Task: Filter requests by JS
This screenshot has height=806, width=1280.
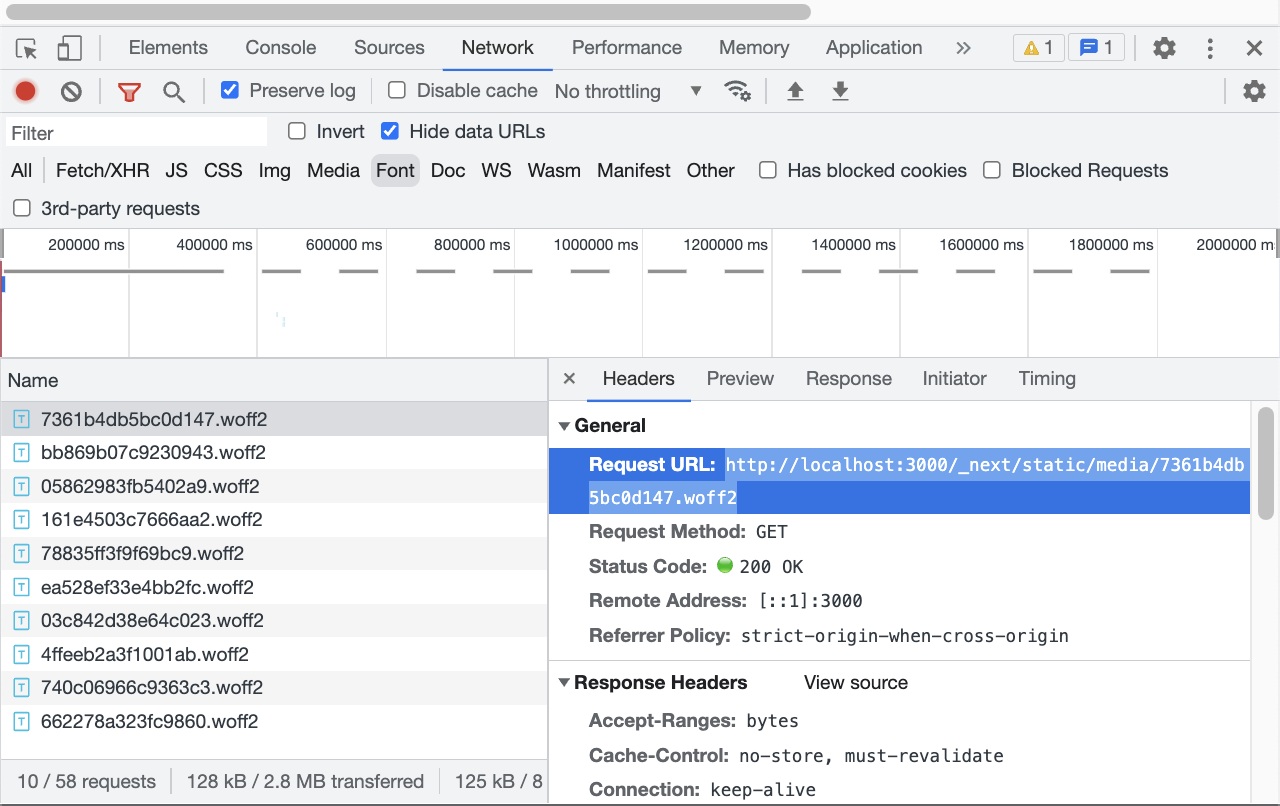Action: (x=177, y=171)
